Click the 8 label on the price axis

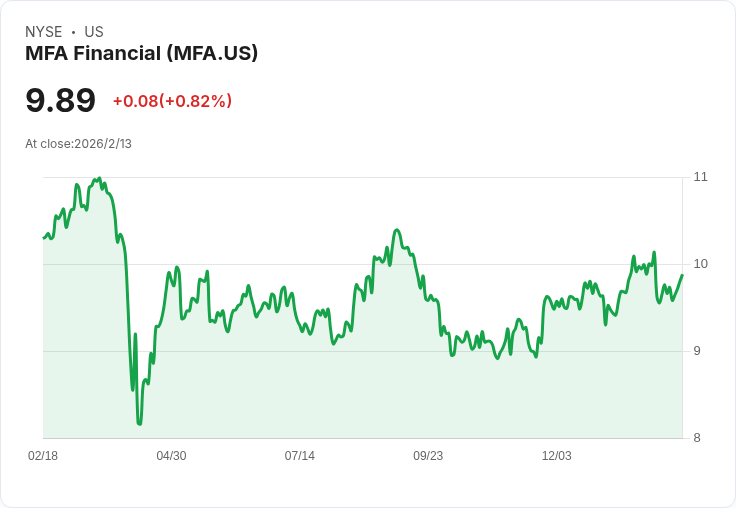click(697, 438)
